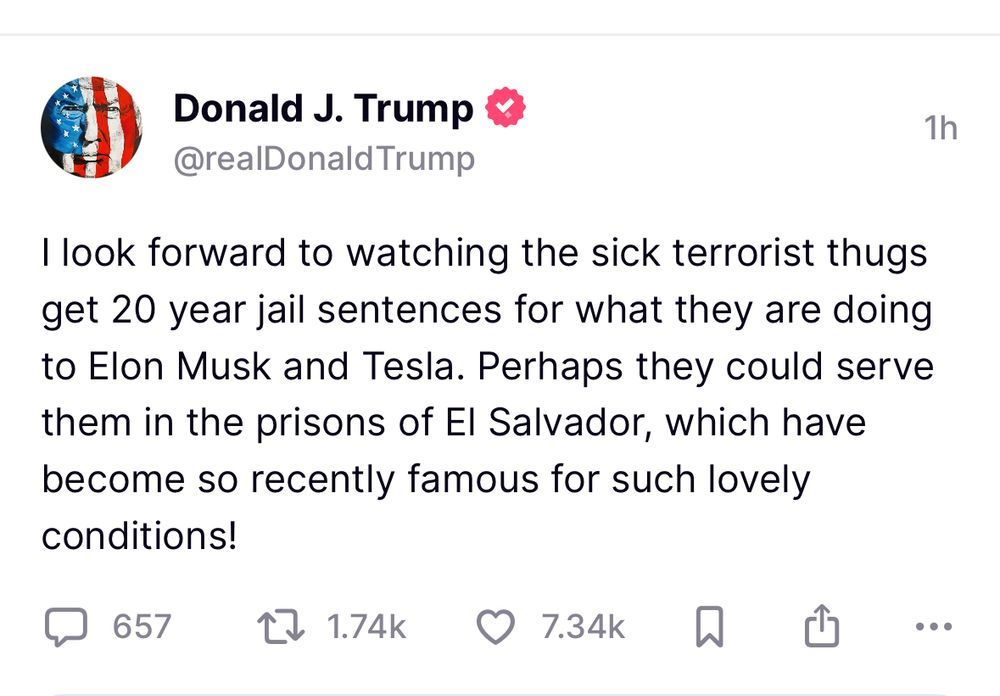The width and height of the screenshot is (1000, 696).
Task: View the 657 replies
Action: click(140, 628)
